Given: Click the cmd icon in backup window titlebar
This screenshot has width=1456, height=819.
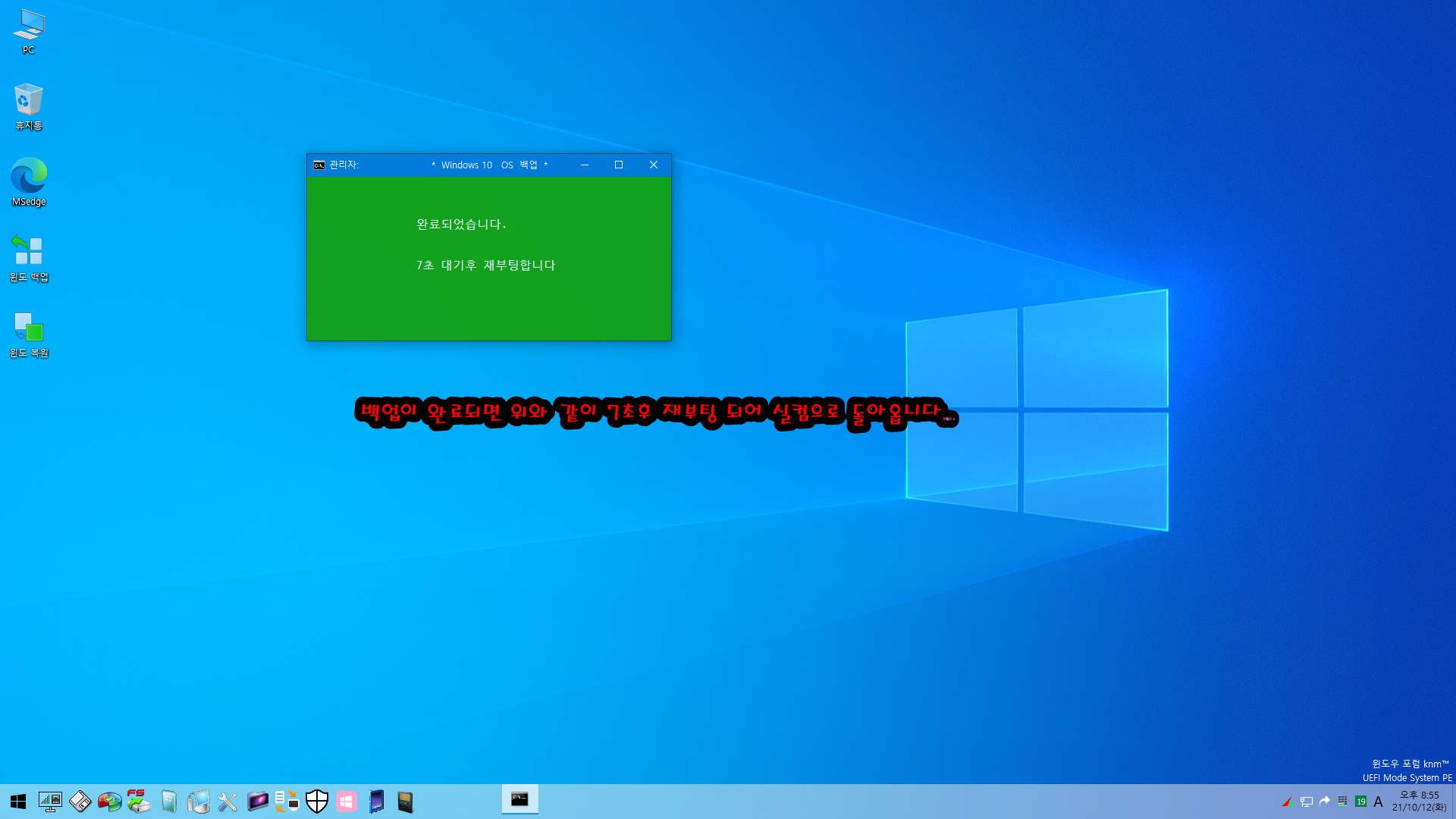Looking at the screenshot, I should (x=319, y=165).
